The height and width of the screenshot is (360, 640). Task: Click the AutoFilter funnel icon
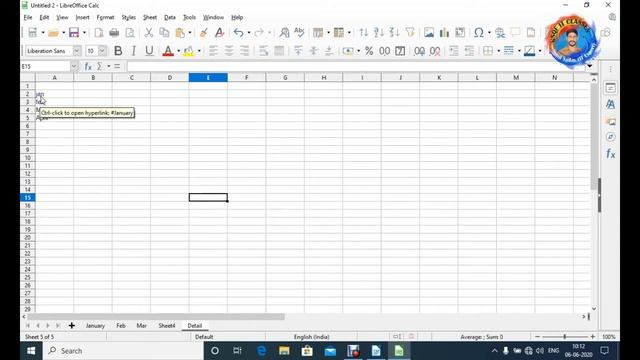410,33
